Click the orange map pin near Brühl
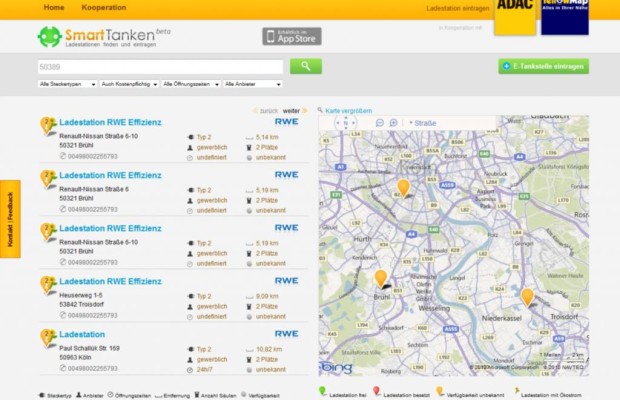 click(x=380, y=278)
